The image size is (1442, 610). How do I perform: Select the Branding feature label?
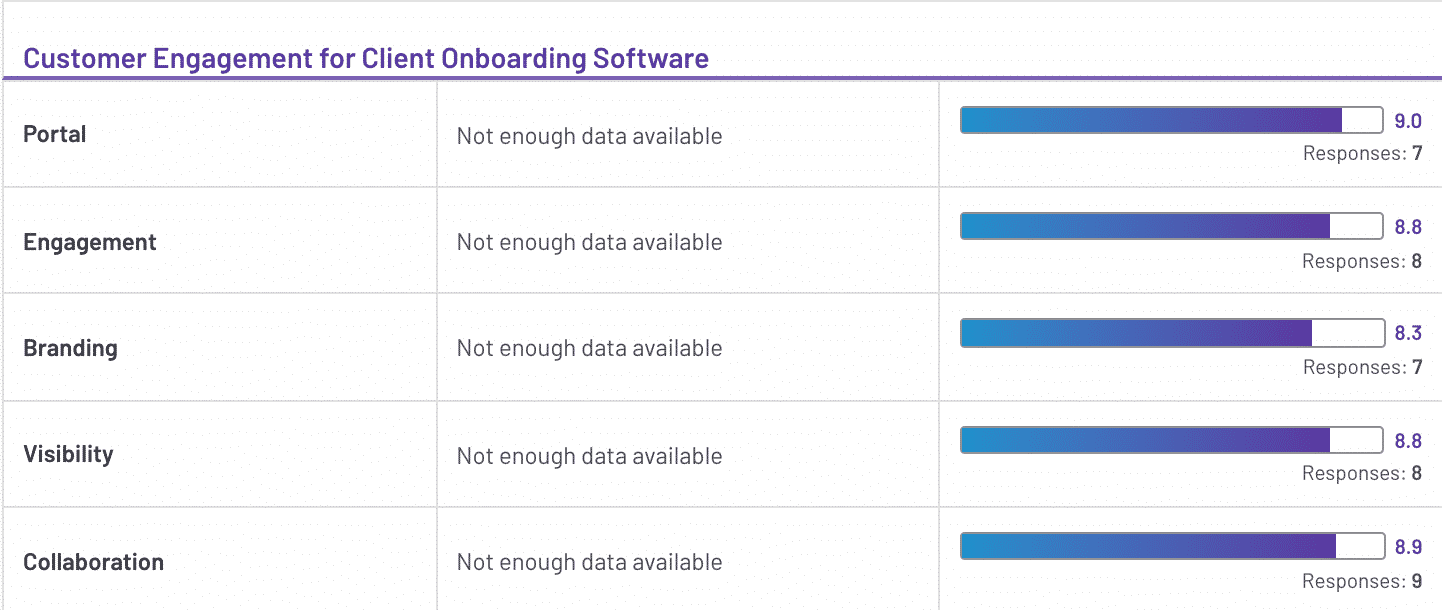[x=71, y=349]
